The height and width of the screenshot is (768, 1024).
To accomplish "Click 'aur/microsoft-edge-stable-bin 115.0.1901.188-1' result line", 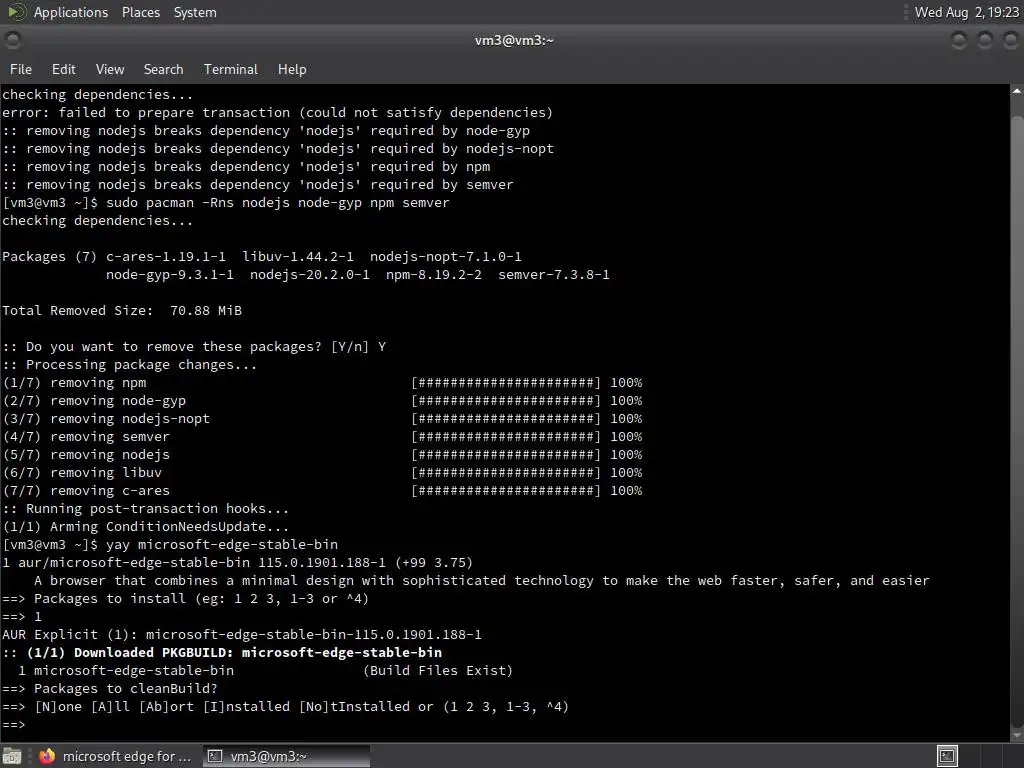I will [x=238, y=563].
